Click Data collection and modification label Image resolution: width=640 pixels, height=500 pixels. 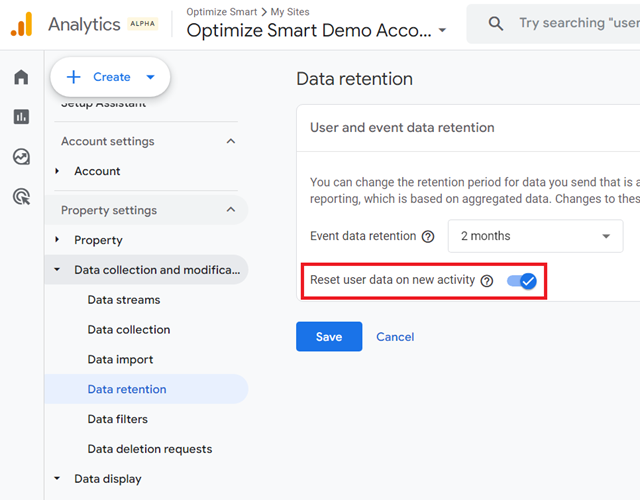[x=157, y=270]
